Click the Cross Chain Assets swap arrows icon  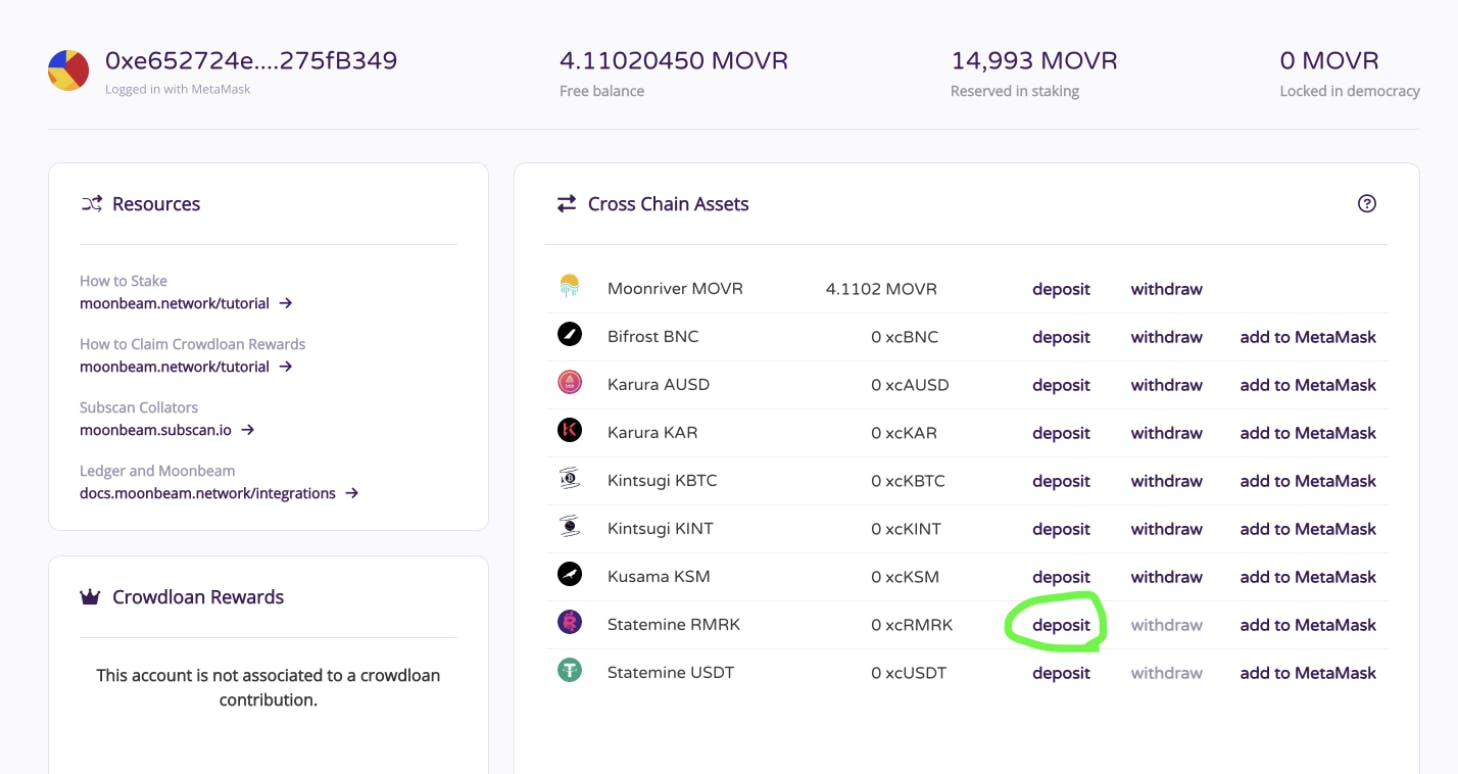click(x=566, y=204)
